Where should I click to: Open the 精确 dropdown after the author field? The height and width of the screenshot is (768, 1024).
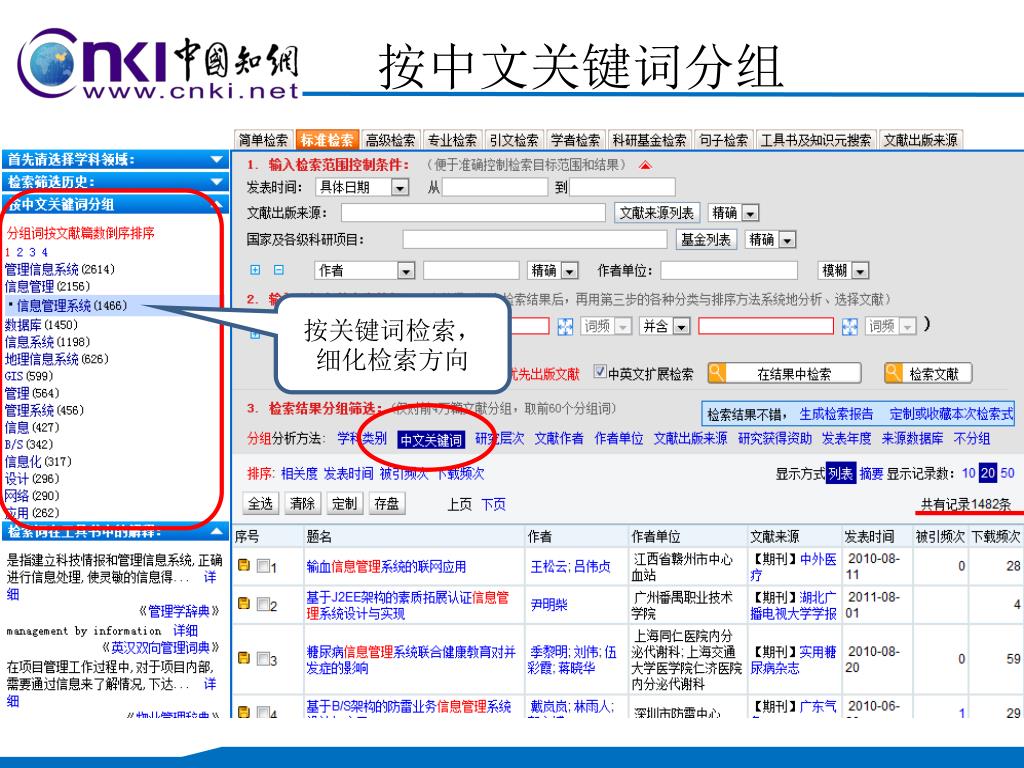click(569, 270)
